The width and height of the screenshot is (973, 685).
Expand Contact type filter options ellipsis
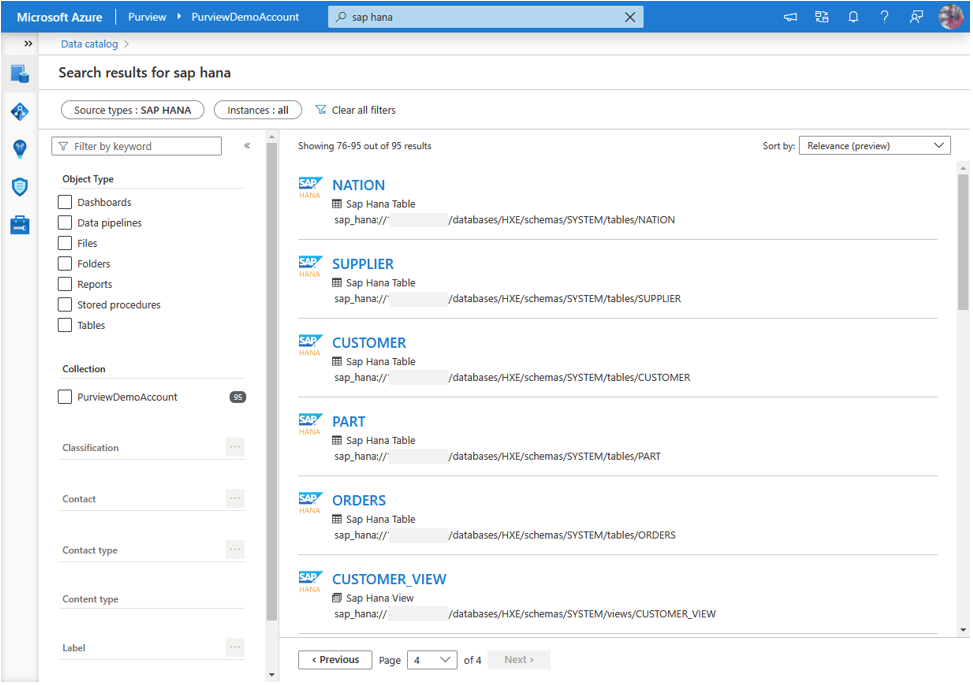coord(235,550)
